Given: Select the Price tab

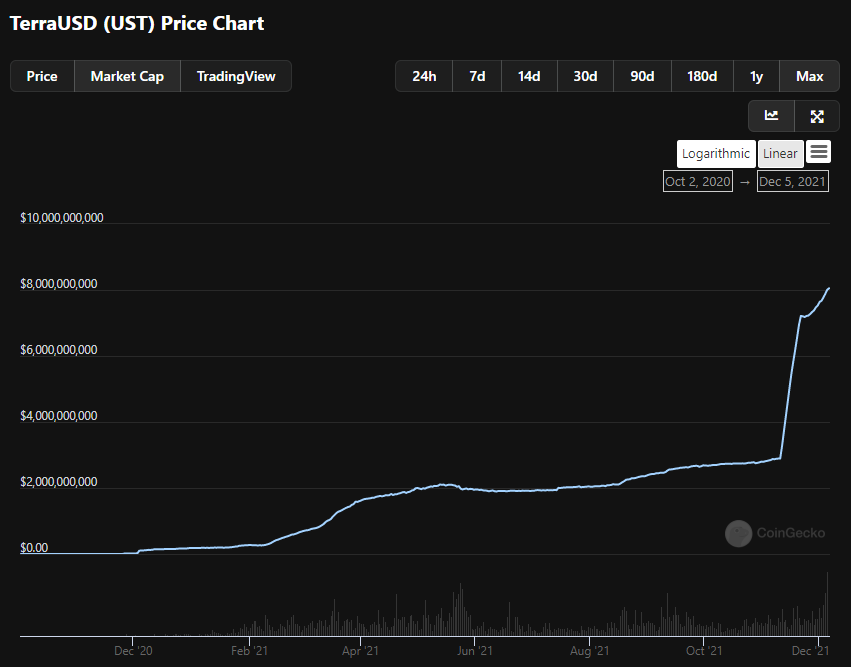Looking at the screenshot, I should pos(42,76).
